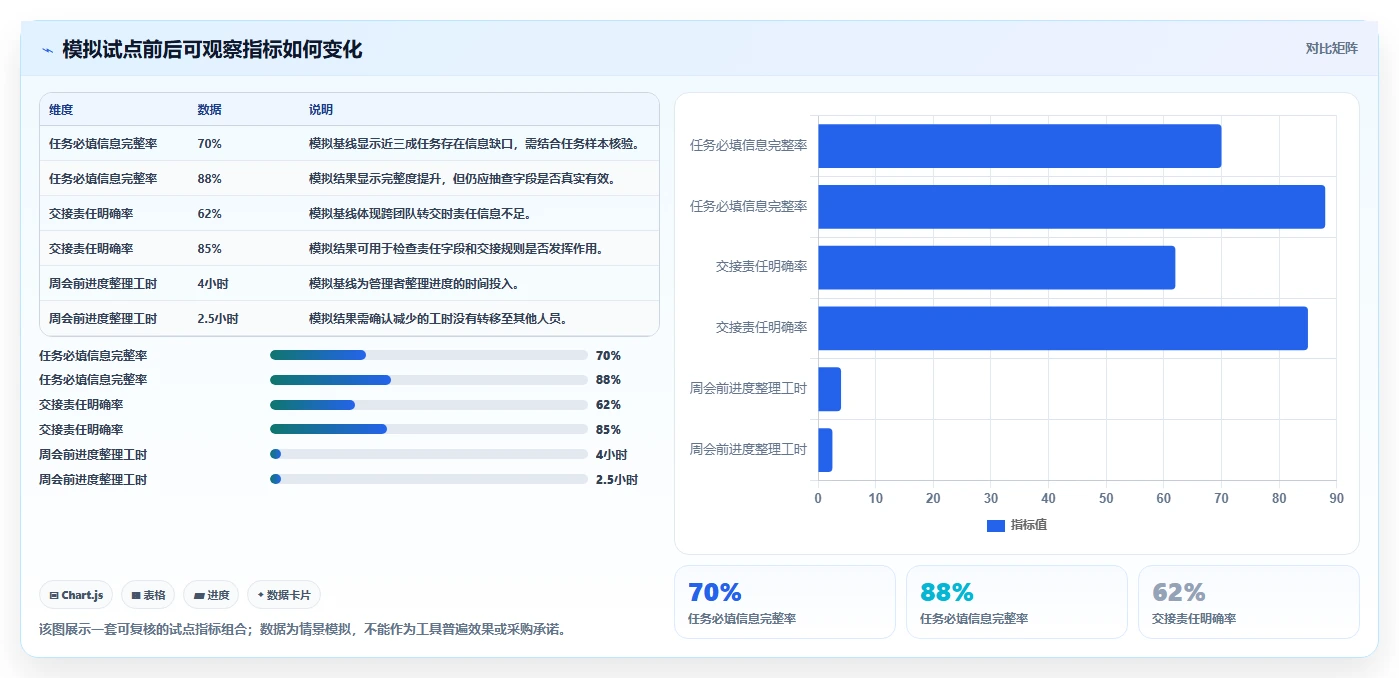Click the 70% progress bar for 任务必填信息完整率
Screen dimensions: 1399x678
429,355
